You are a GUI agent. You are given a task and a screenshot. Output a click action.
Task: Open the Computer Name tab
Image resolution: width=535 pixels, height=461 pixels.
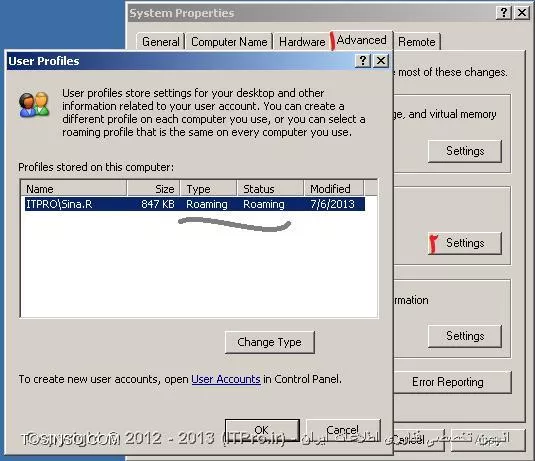point(229,42)
